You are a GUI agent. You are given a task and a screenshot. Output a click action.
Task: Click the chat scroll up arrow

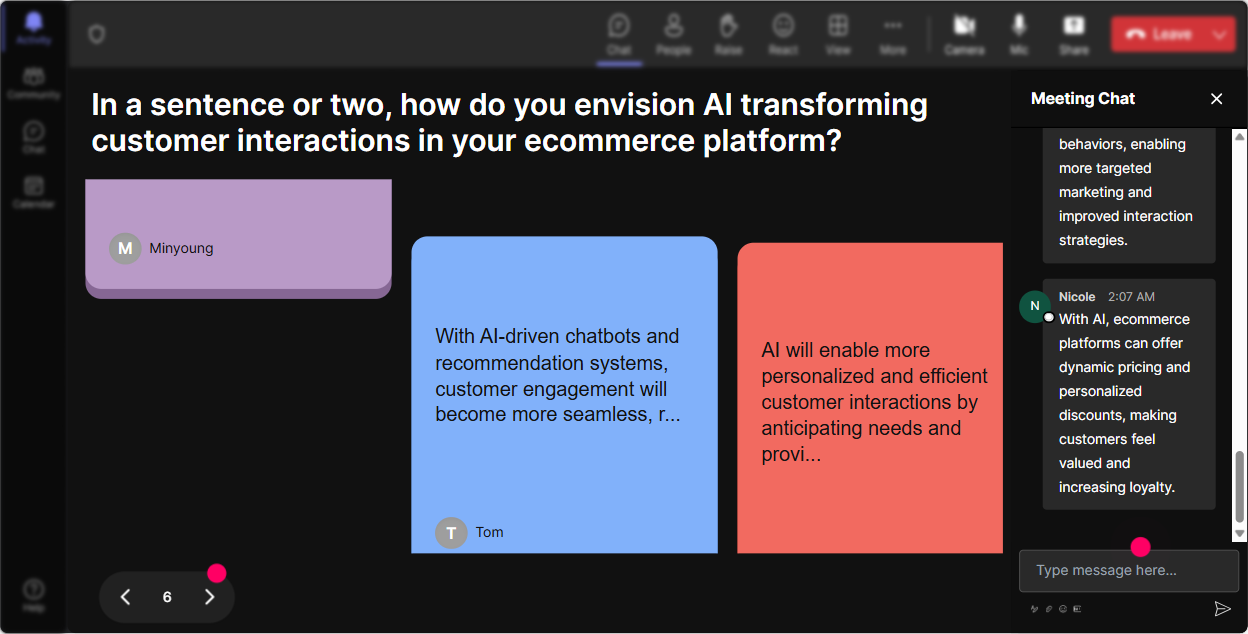[1240, 135]
